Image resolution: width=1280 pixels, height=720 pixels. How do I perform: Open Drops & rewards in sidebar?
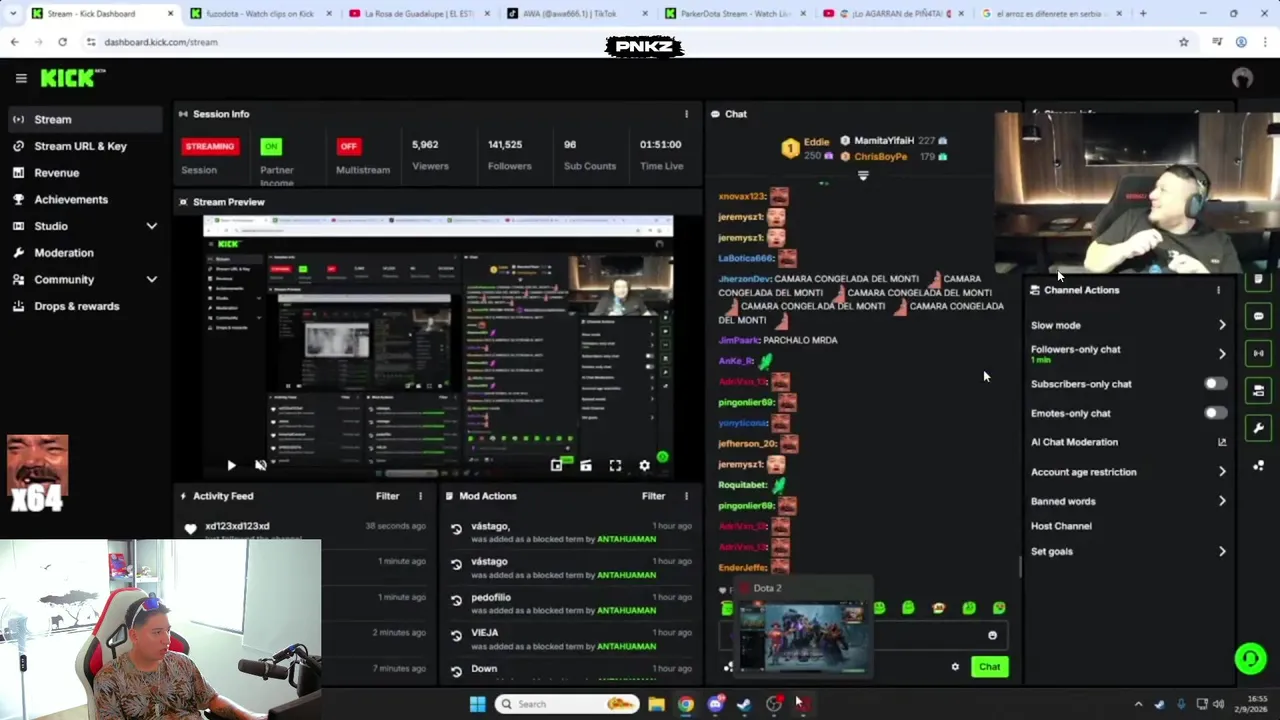point(84,306)
